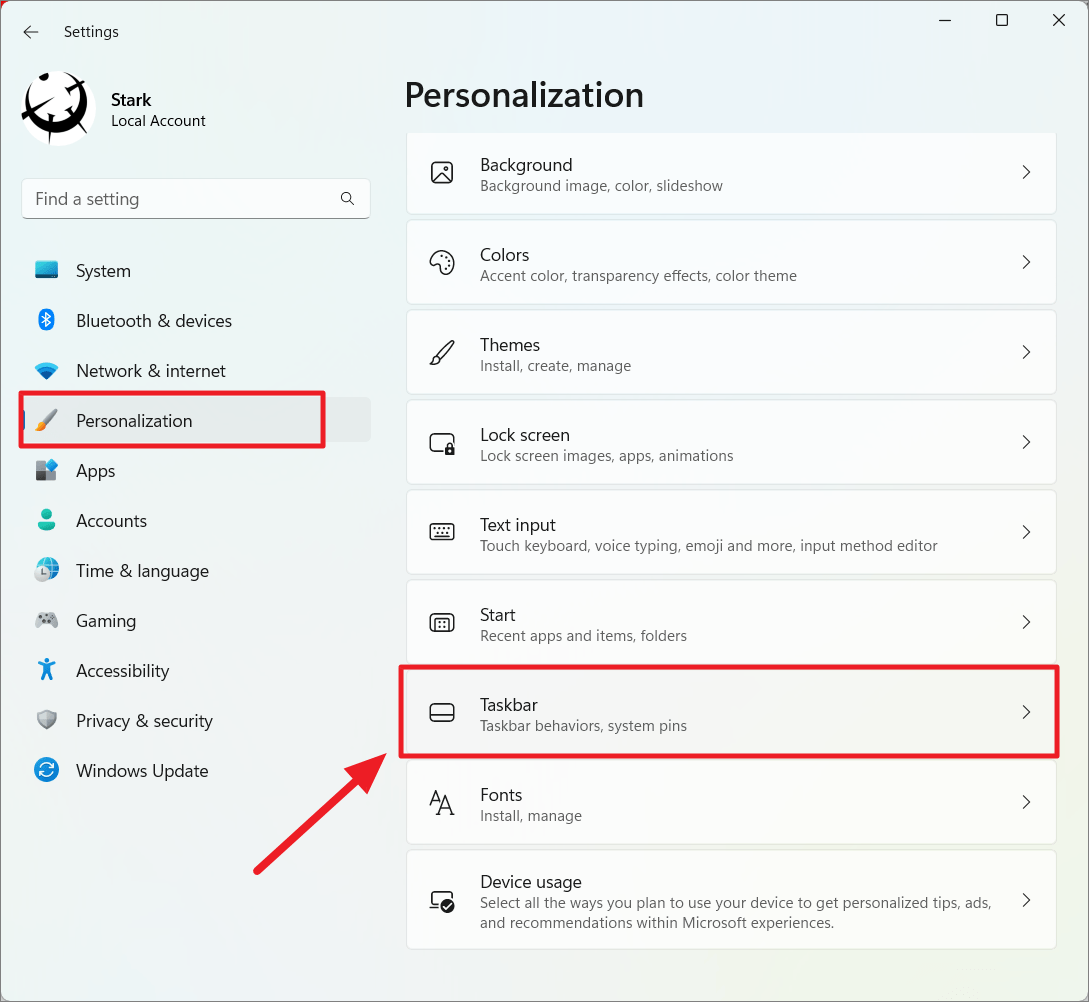The image size is (1089, 1002).
Task: Click the Colors palette icon
Action: [442, 262]
